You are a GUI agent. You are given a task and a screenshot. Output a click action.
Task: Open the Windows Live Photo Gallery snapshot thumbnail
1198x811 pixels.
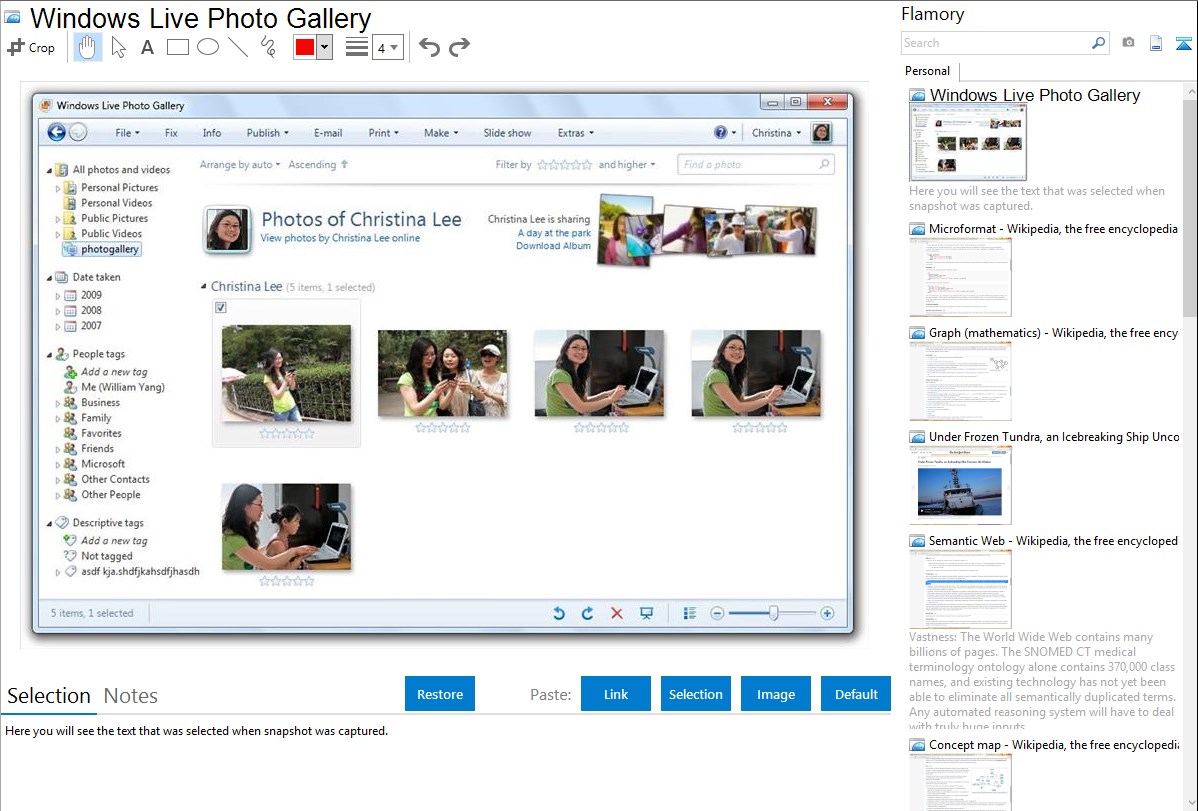[968, 143]
